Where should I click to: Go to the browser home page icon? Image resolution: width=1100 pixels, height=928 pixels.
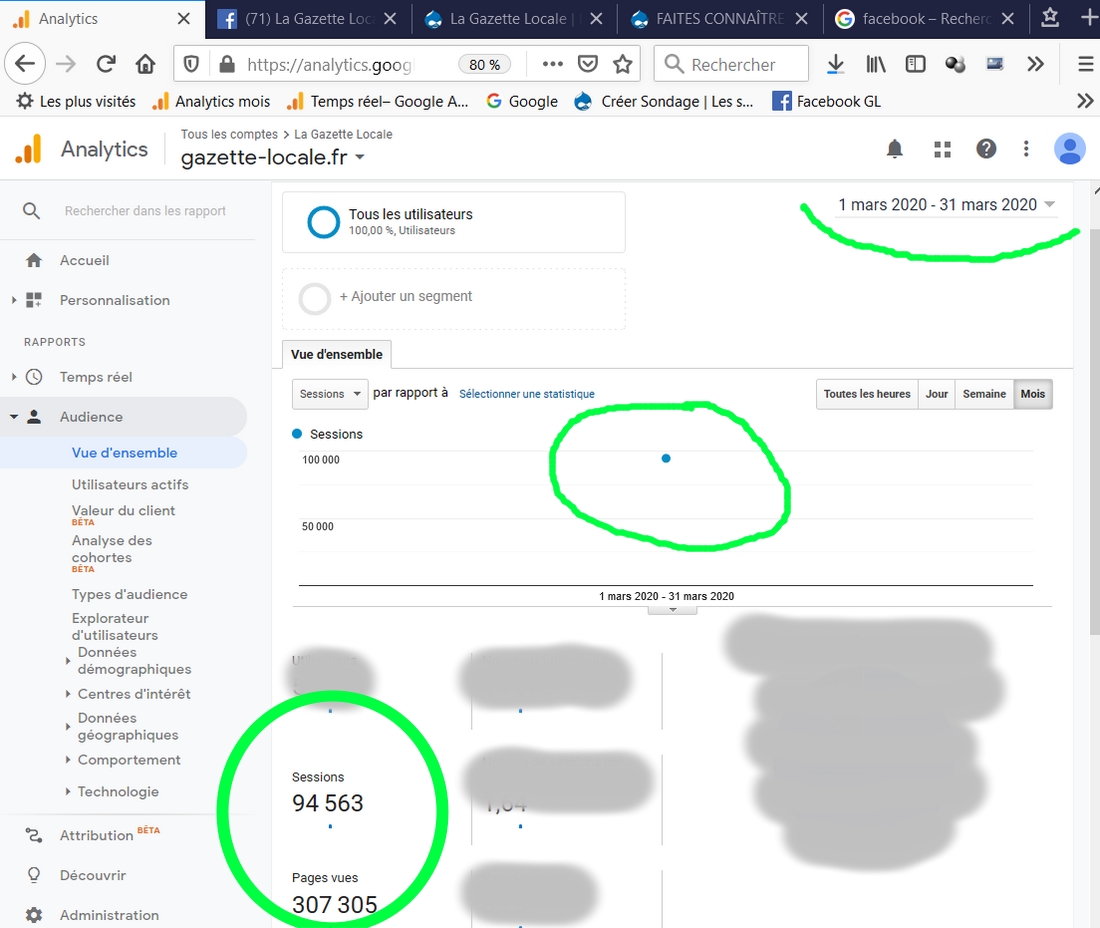pyautogui.click(x=145, y=65)
